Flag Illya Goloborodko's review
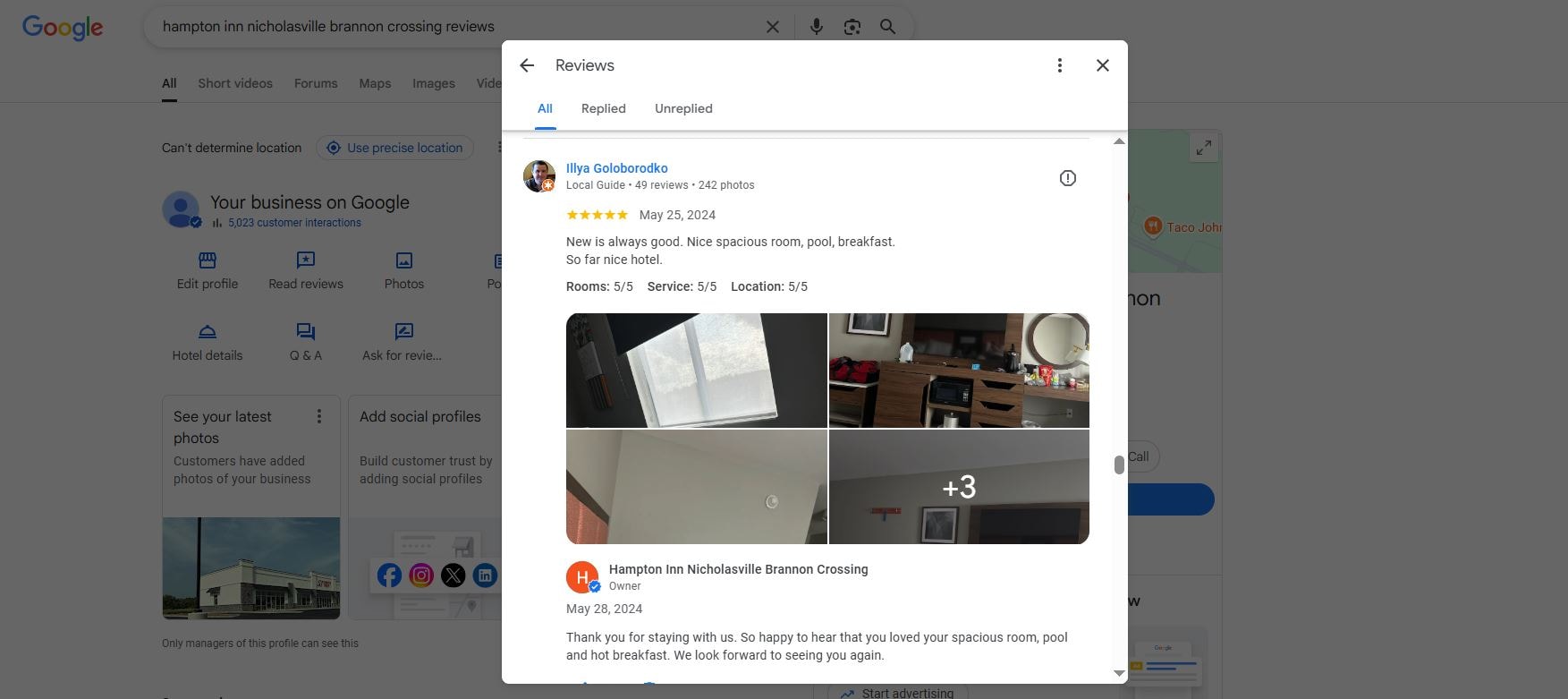Viewport: 1568px width, 699px height. [x=1067, y=178]
